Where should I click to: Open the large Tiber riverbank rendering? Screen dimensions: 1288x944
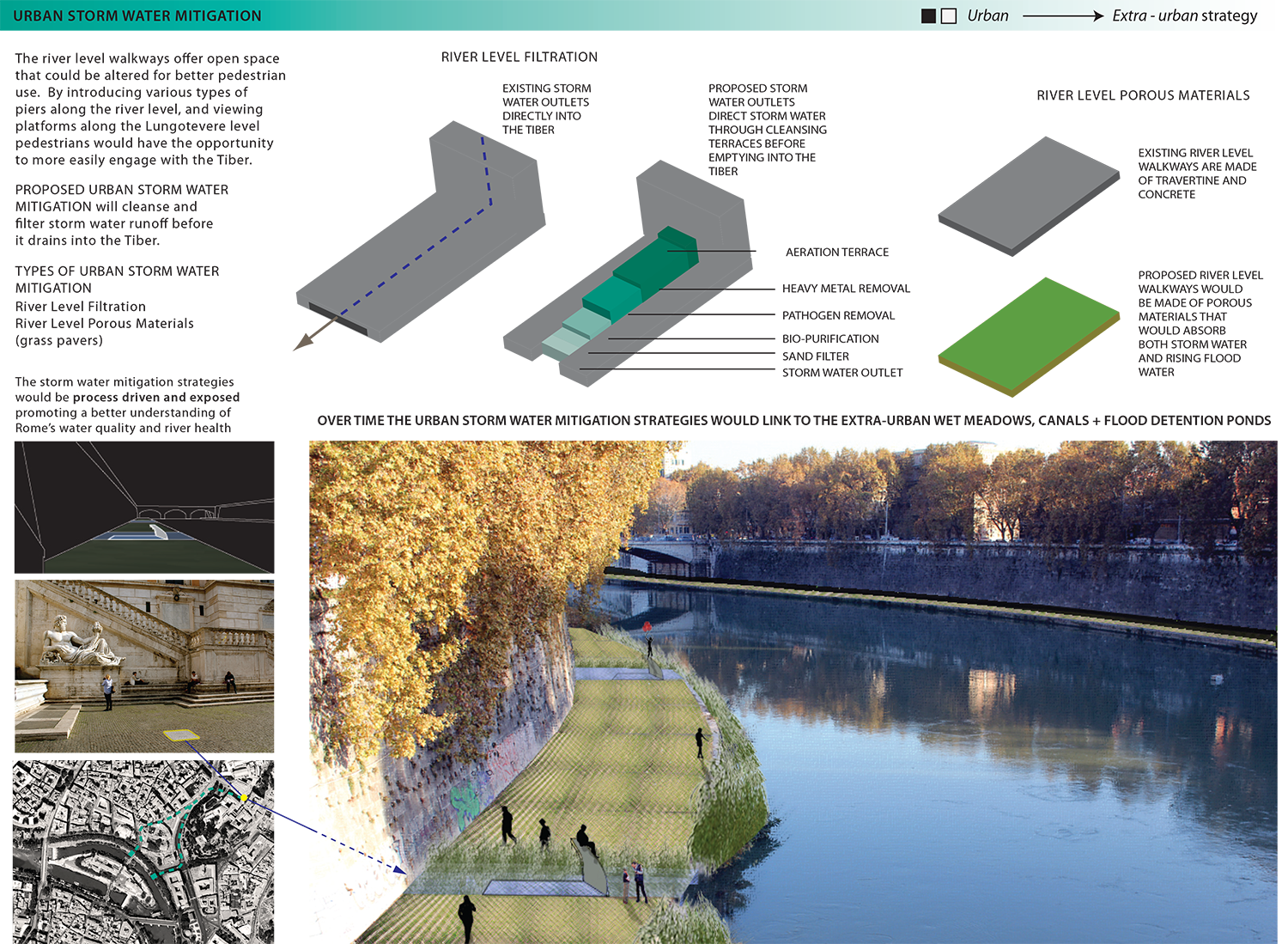793,692
